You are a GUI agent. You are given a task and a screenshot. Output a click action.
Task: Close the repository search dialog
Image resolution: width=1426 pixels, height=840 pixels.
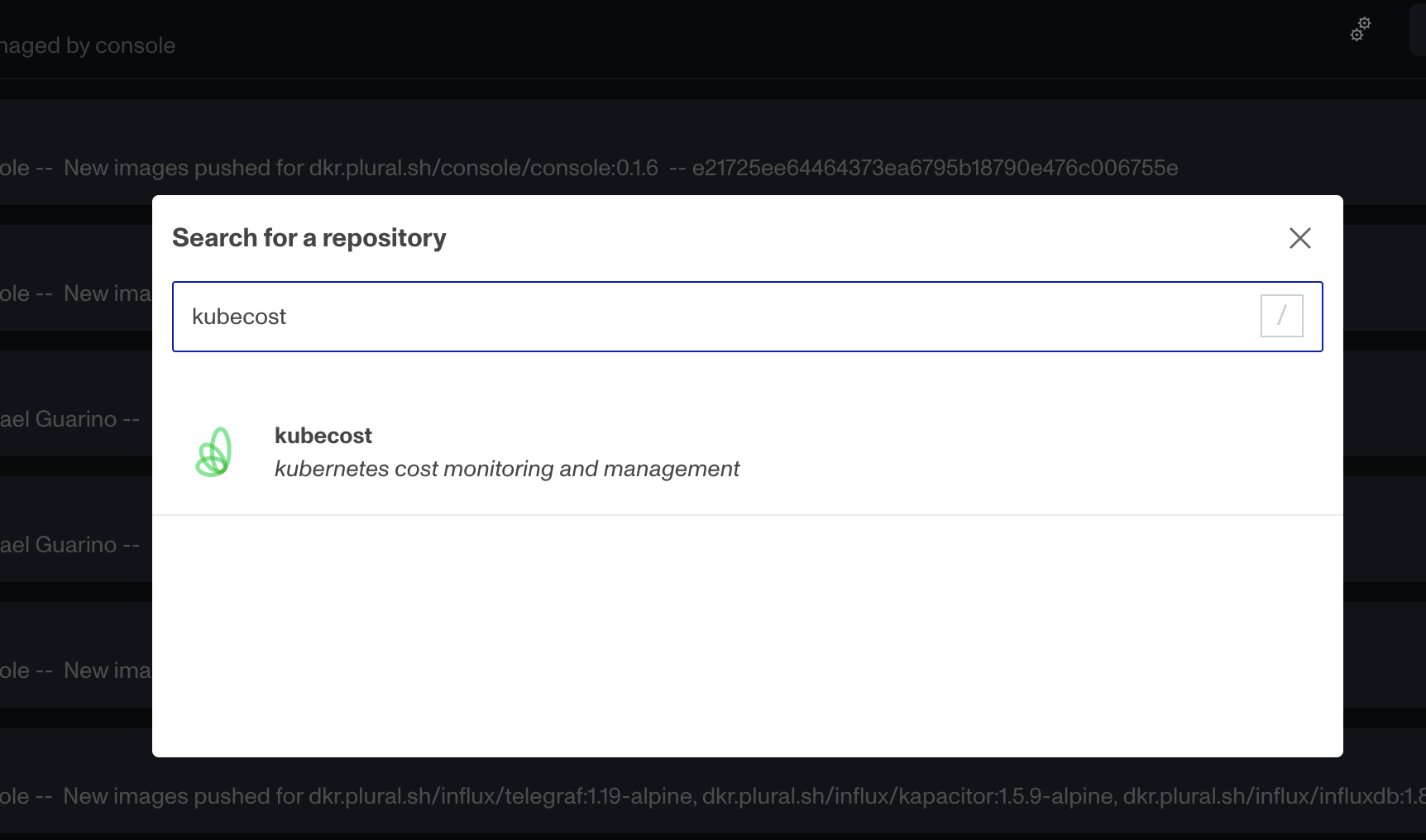click(x=1299, y=238)
